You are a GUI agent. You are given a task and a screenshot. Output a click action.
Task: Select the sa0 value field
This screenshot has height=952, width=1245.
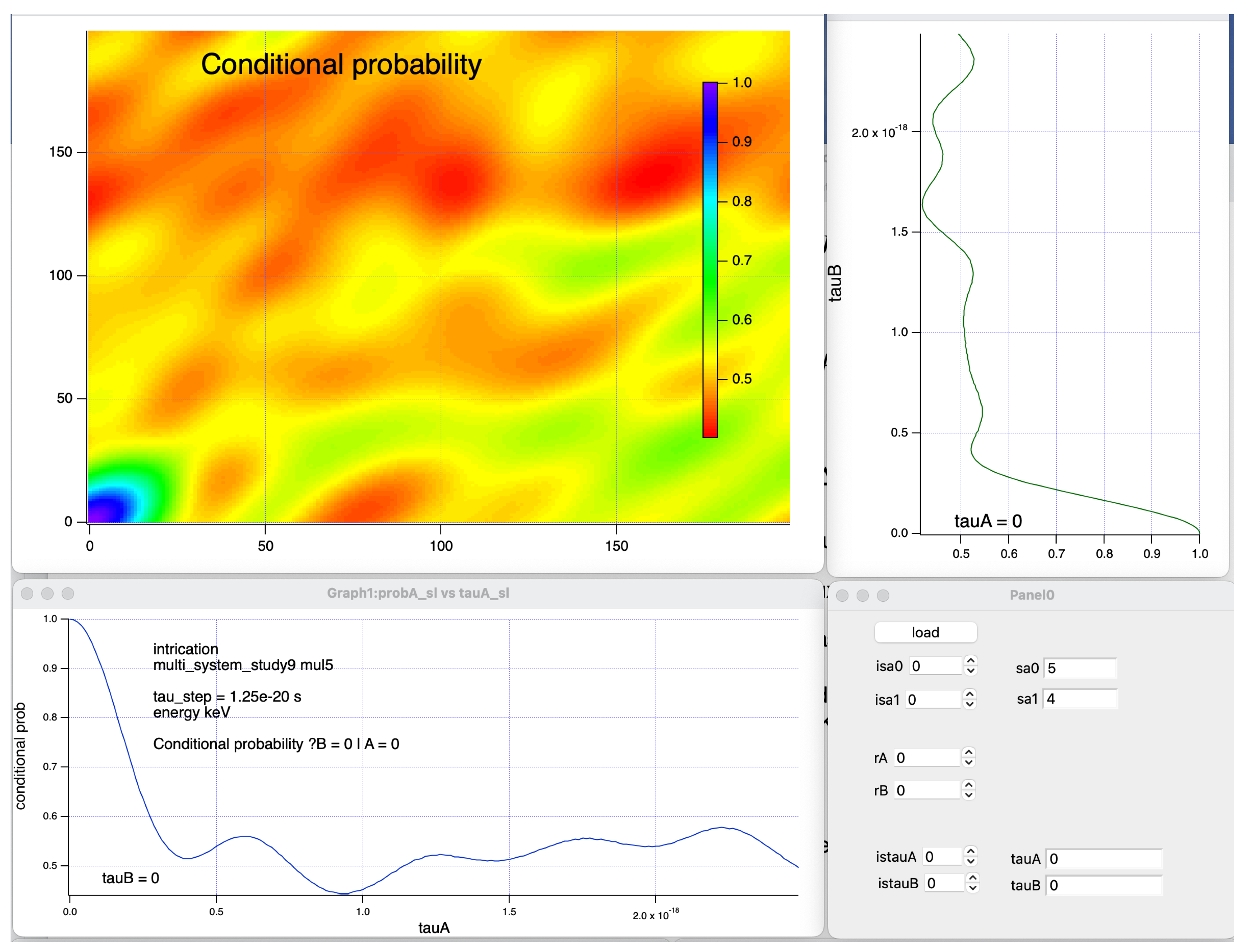[x=1080, y=668]
